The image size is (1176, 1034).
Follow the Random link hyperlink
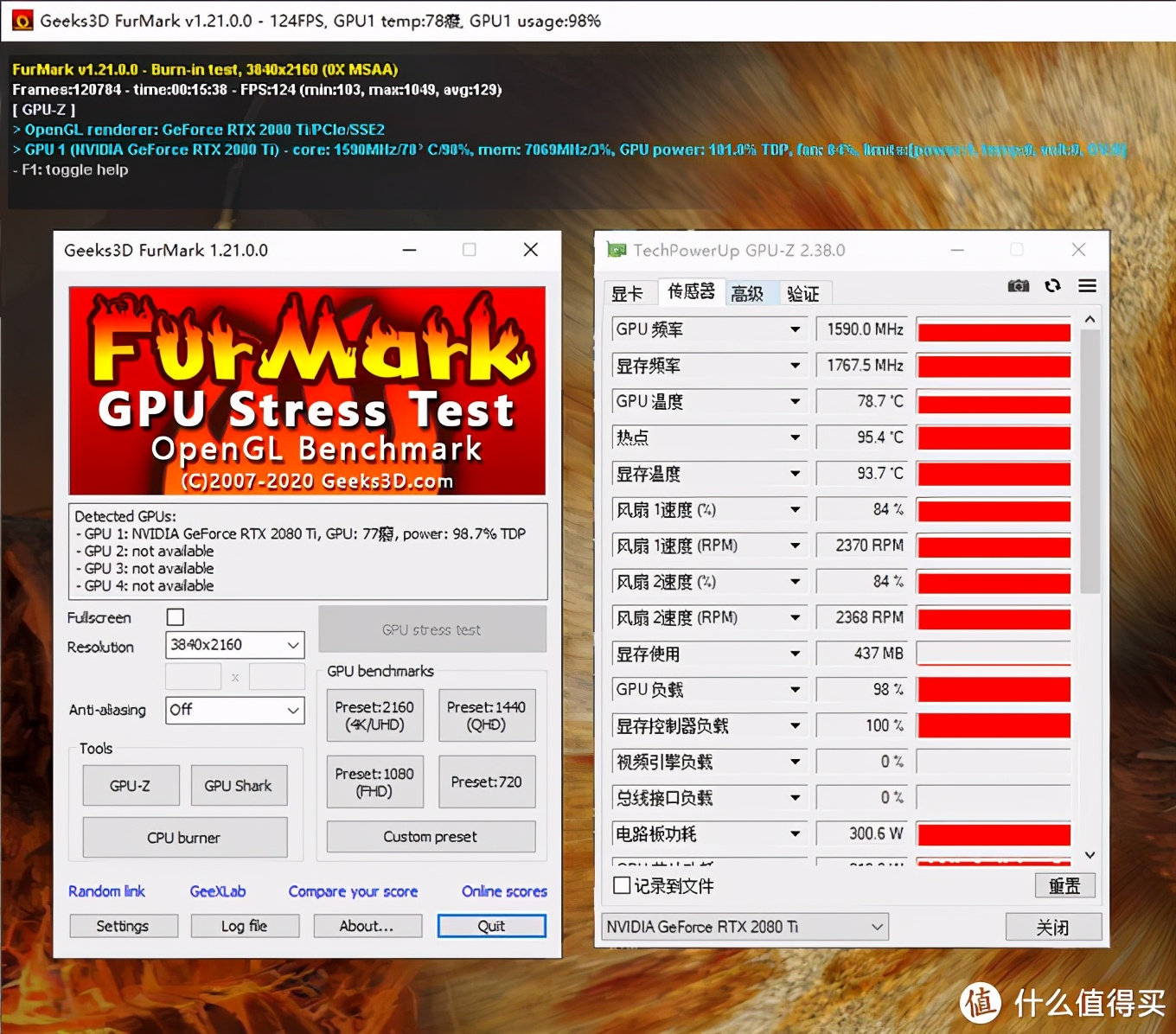[x=106, y=891]
